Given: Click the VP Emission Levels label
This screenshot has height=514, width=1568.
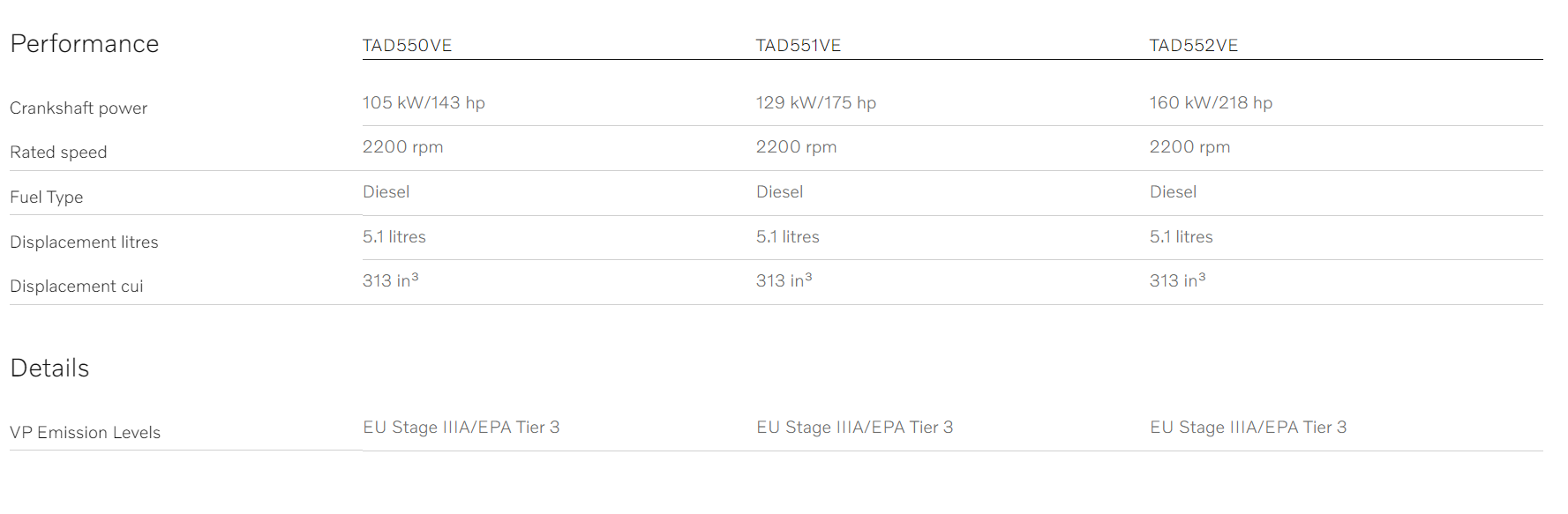Looking at the screenshot, I should pyautogui.click(x=85, y=433).
